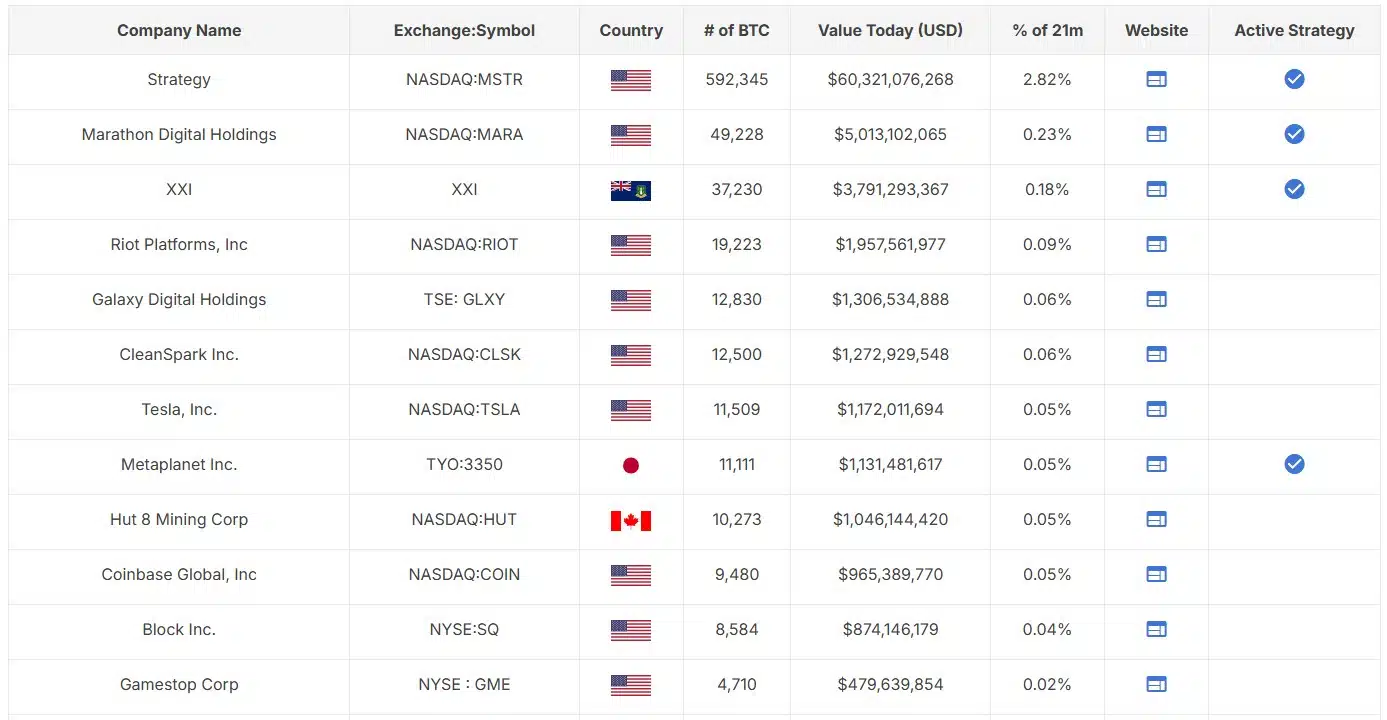
Task: Click the XXI row country flag
Action: pyautogui.click(x=631, y=190)
